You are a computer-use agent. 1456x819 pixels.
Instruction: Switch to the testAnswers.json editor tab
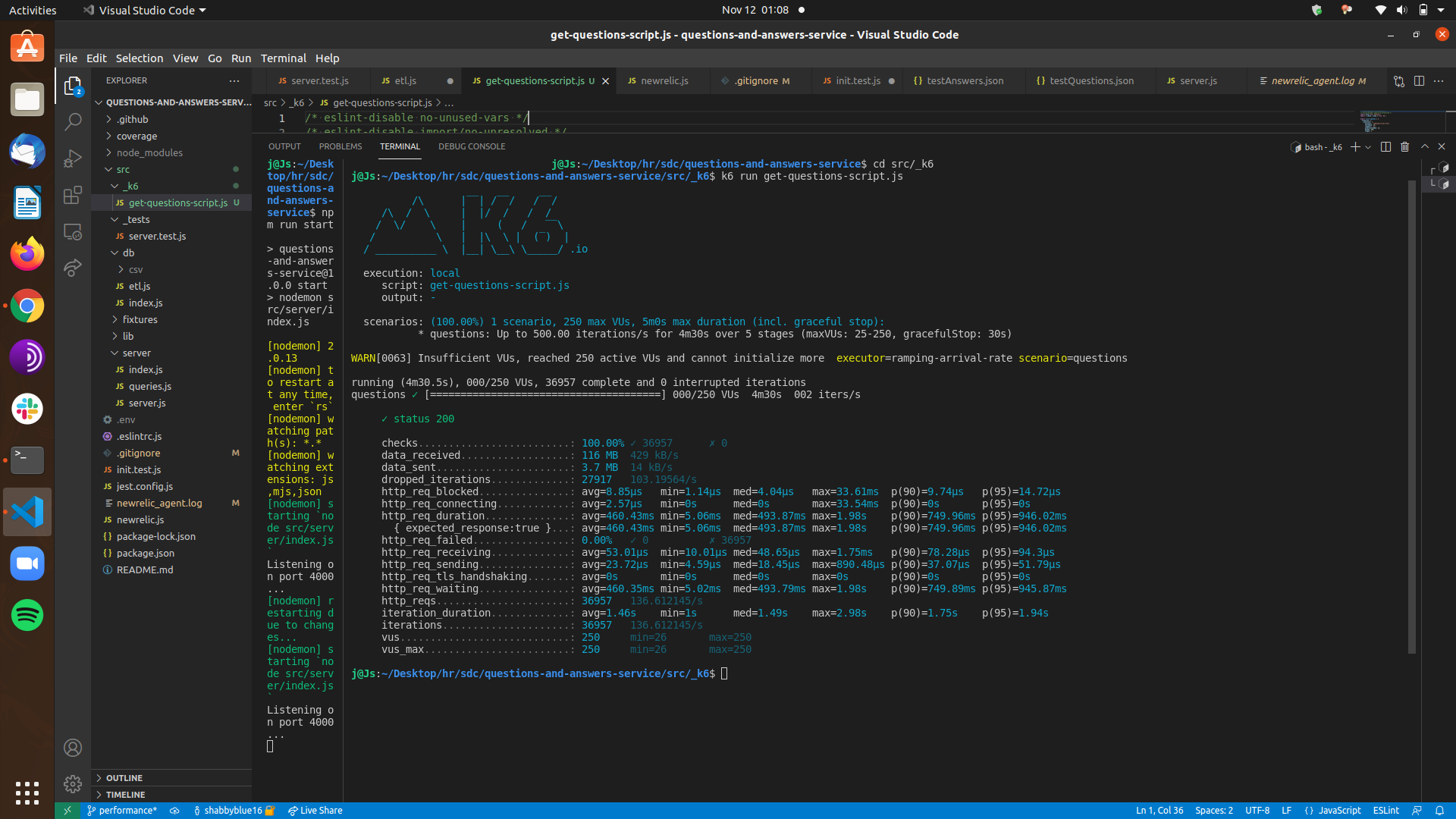point(965,81)
